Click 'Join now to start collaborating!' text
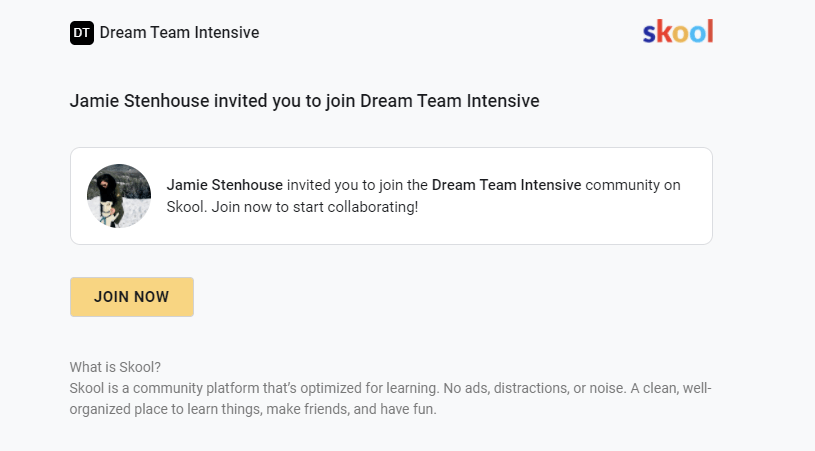Image resolution: width=815 pixels, height=451 pixels. click(x=314, y=207)
